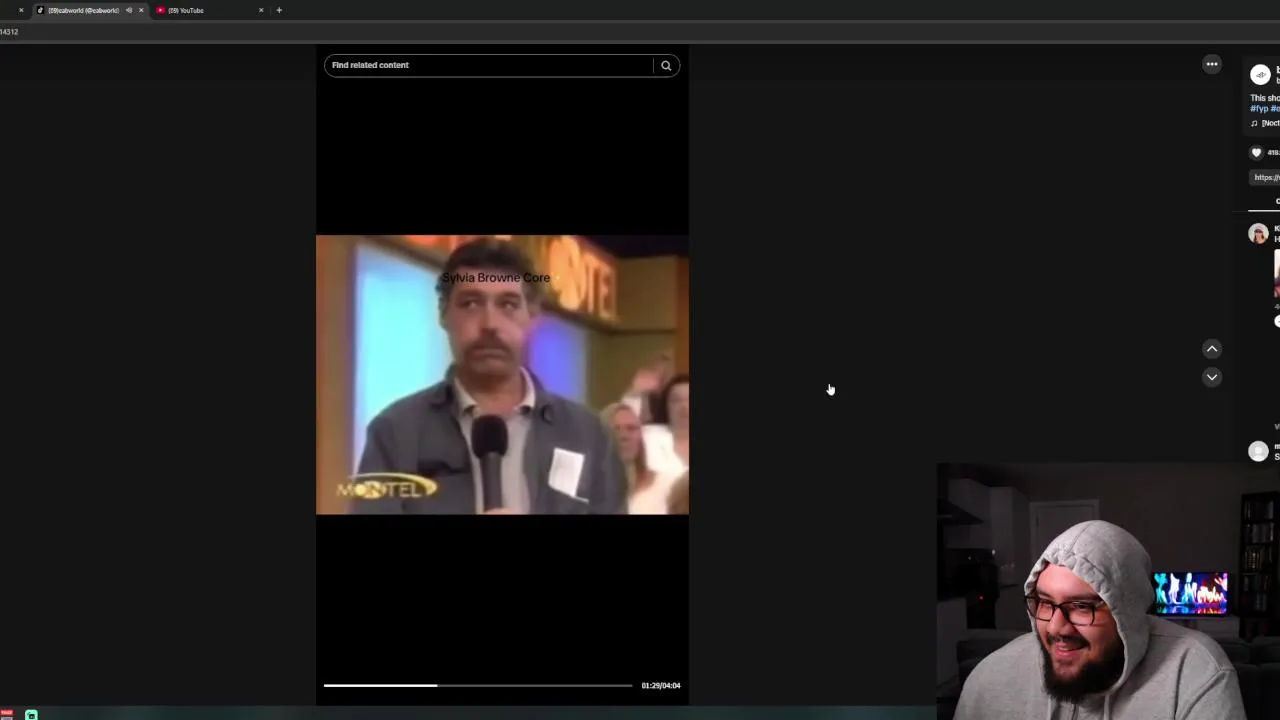
Task: Close the YouTube tab
Action: click(261, 10)
